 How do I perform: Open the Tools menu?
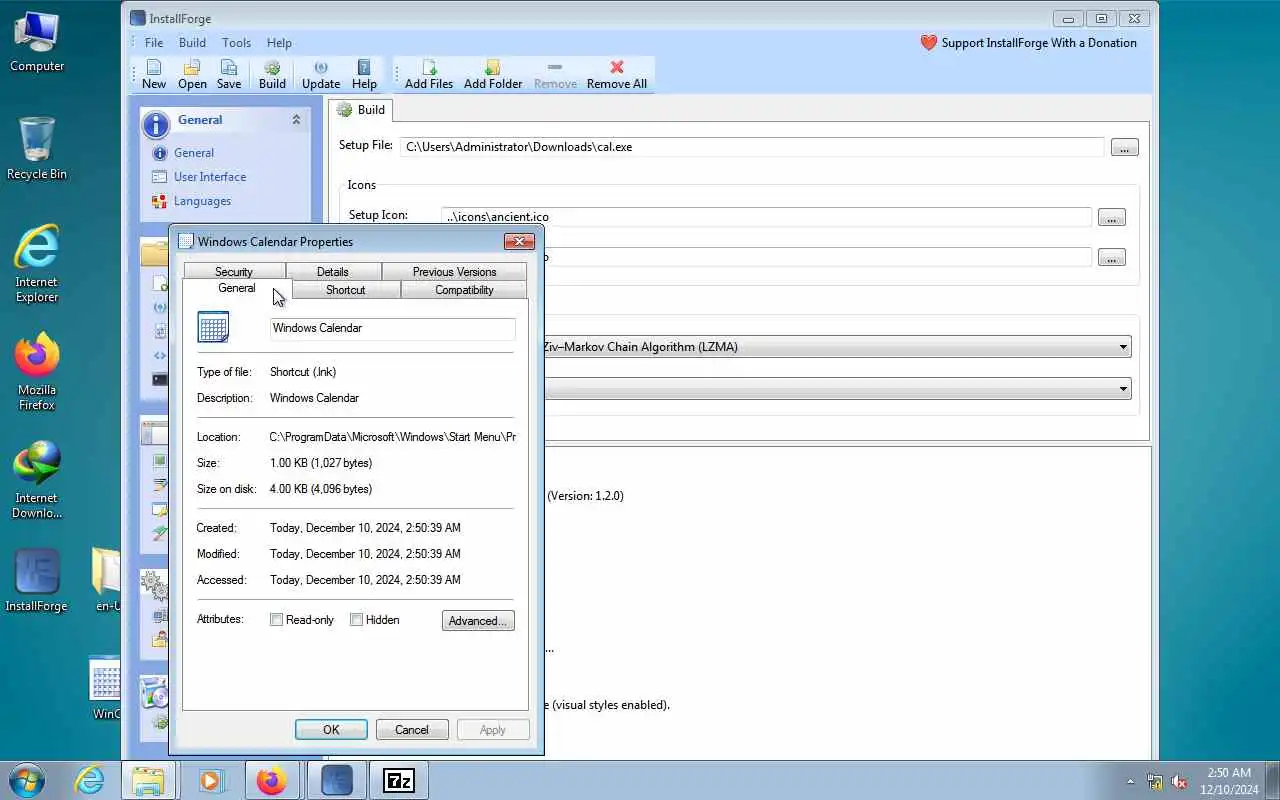pos(236,43)
